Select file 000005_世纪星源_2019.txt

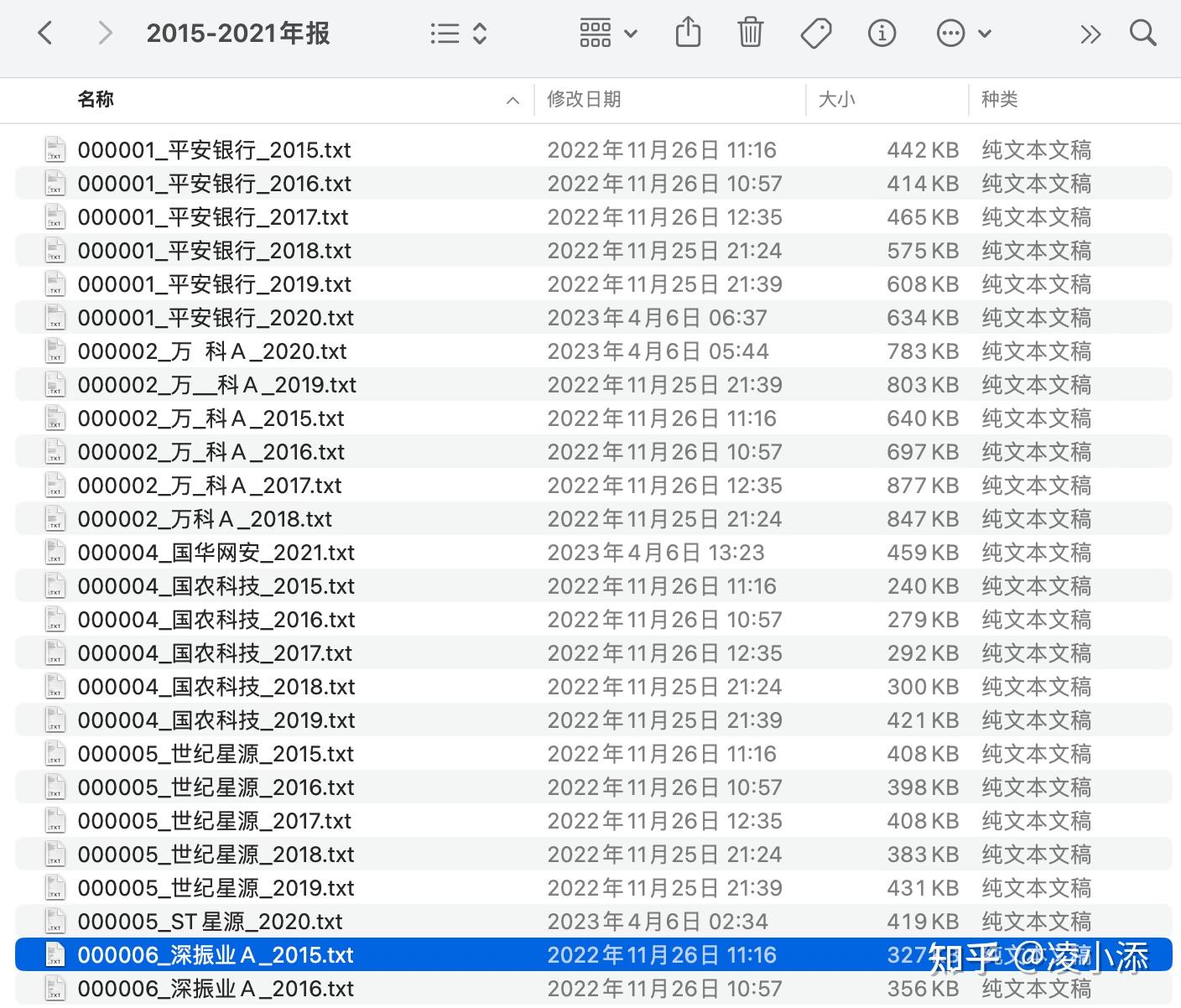click(x=594, y=888)
